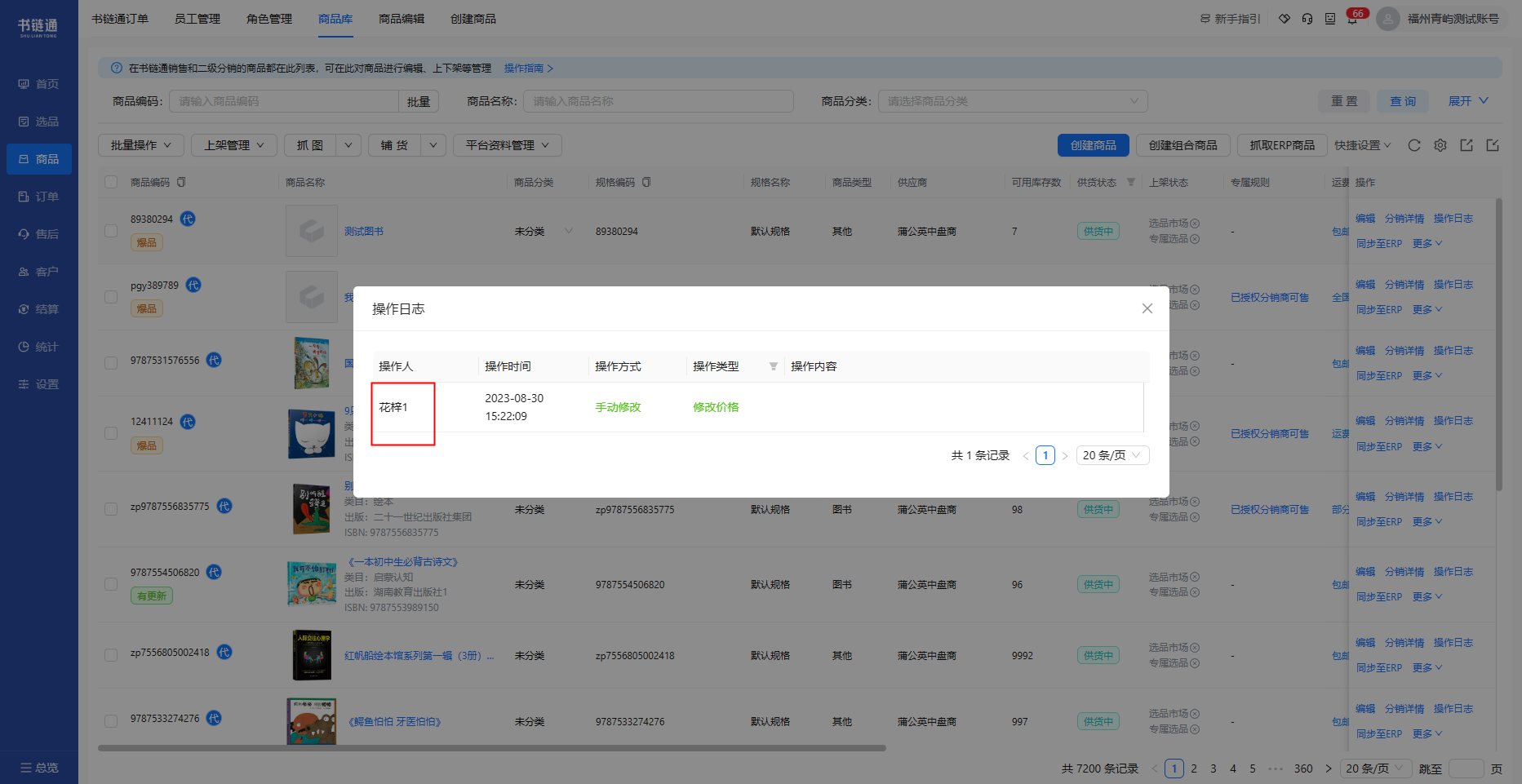Image resolution: width=1522 pixels, height=784 pixels.
Task: Focus the 商品名称 input field
Action: [659, 101]
